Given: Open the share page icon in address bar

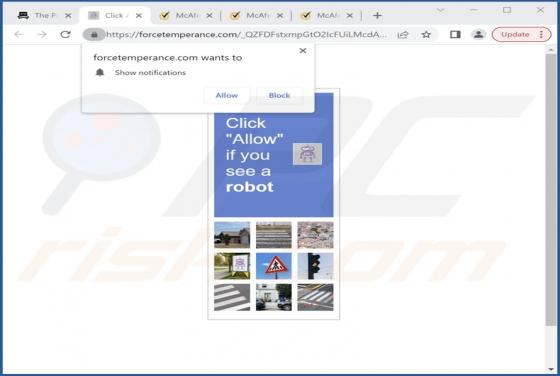Looking at the screenshot, I should coord(403,35).
